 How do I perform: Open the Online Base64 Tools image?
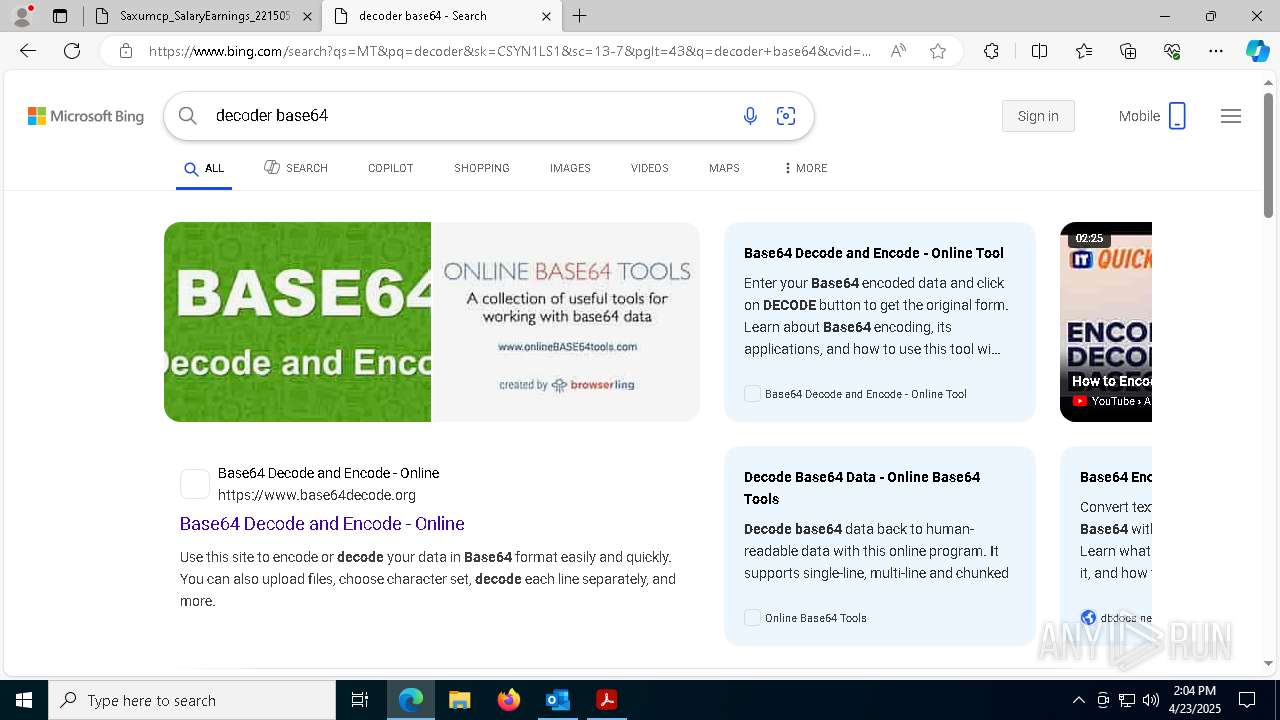tap(565, 322)
